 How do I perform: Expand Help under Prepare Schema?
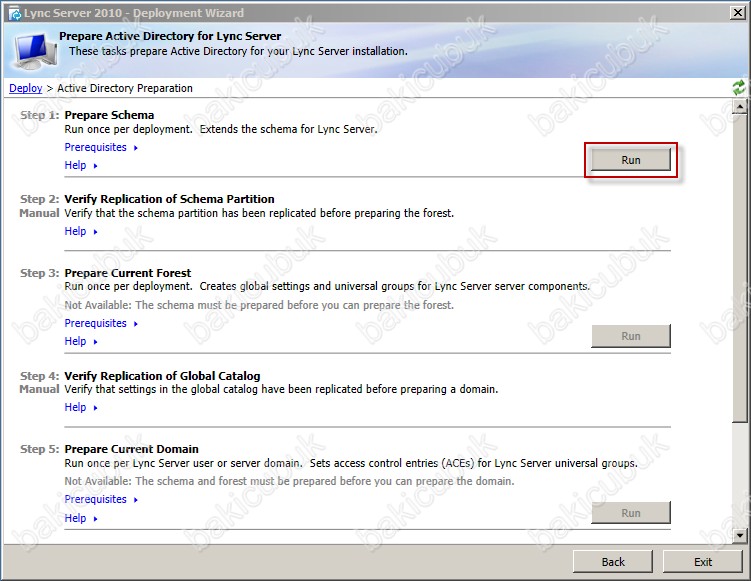coord(81,165)
